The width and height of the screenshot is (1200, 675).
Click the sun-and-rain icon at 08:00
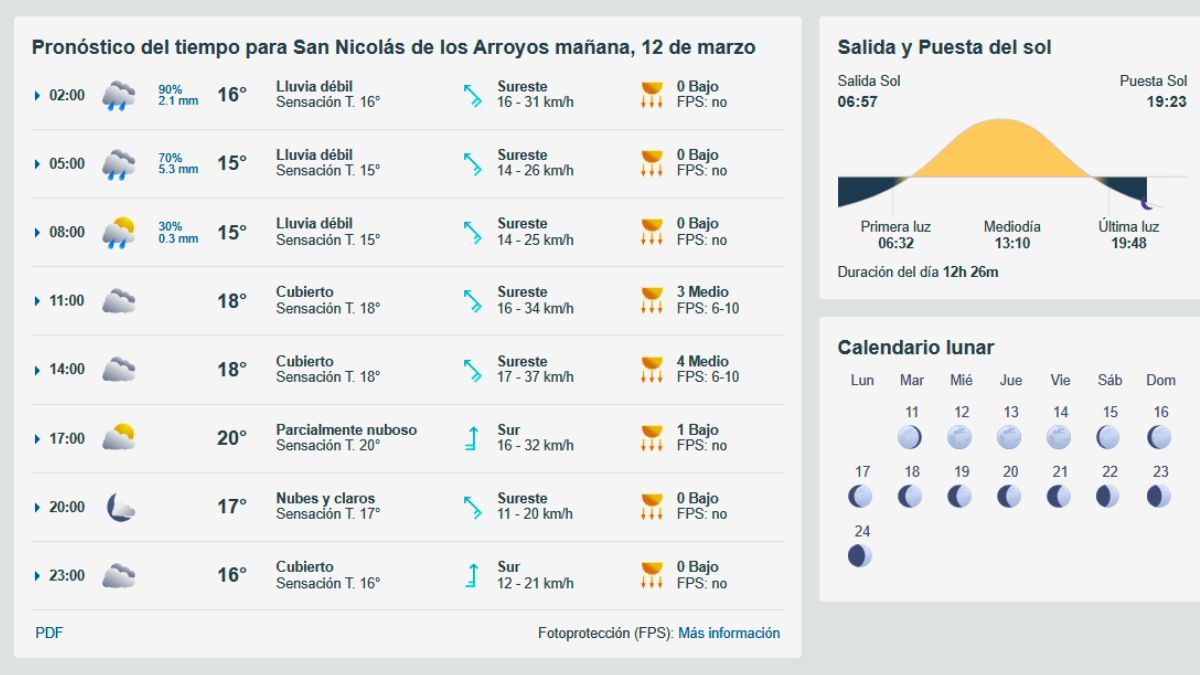click(119, 233)
